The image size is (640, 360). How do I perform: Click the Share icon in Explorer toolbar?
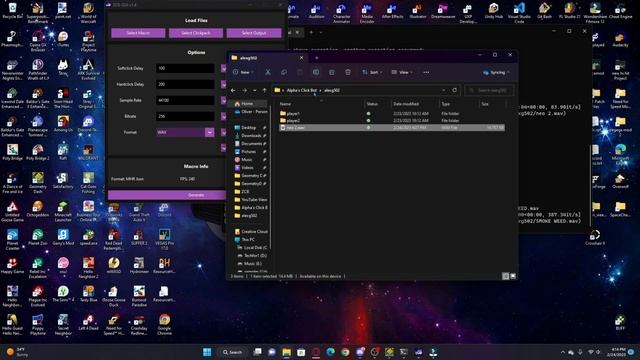[x=332, y=72]
